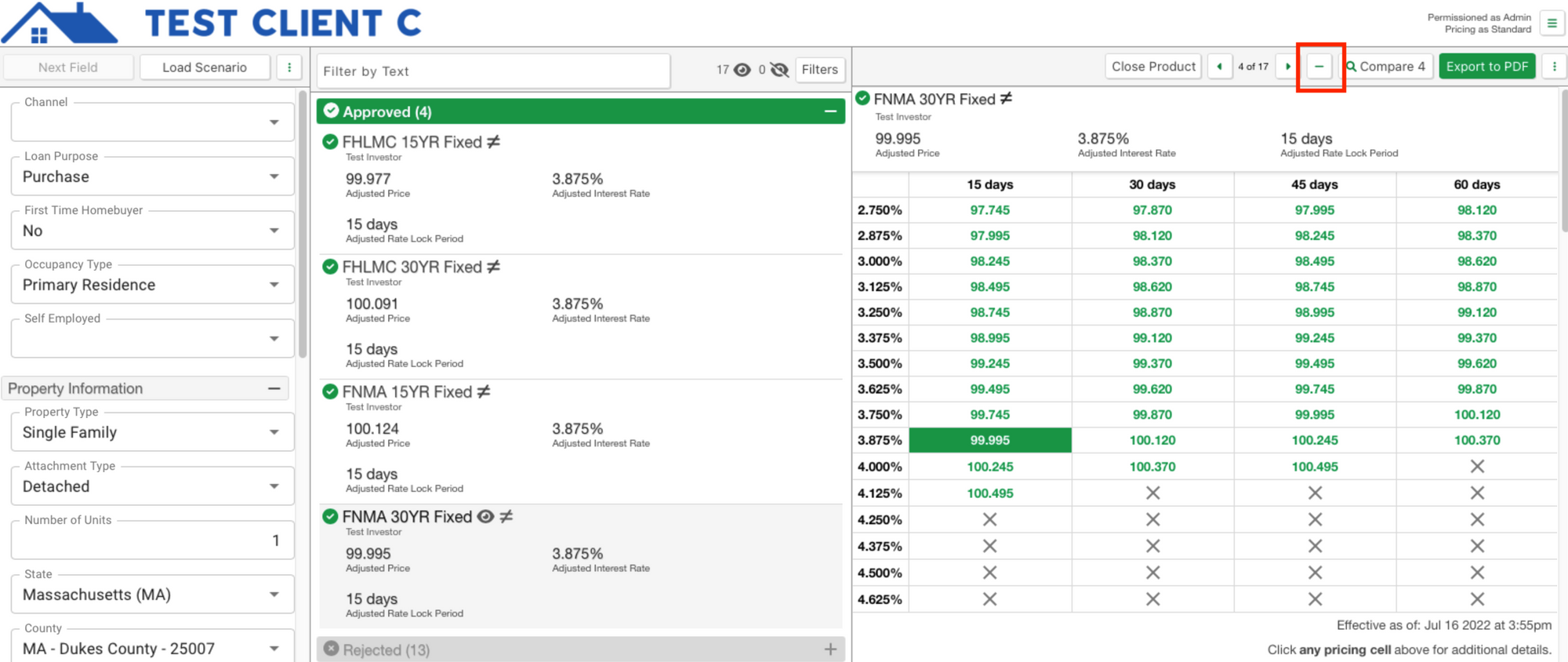Image resolution: width=1568 pixels, height=662 pixels.
Task: Collapse the Property Information section
Action: 274,388
